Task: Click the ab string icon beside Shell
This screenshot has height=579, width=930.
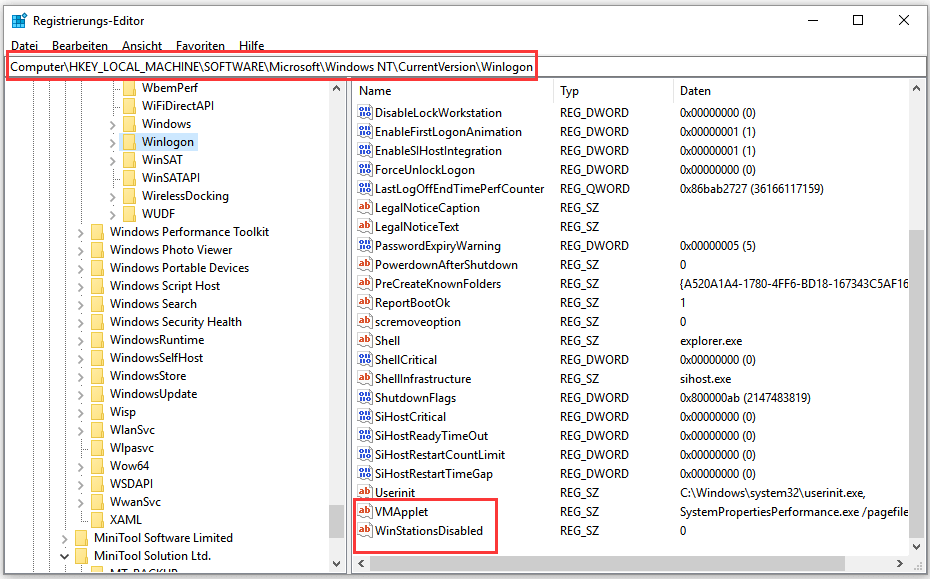Action: [366, 340]
